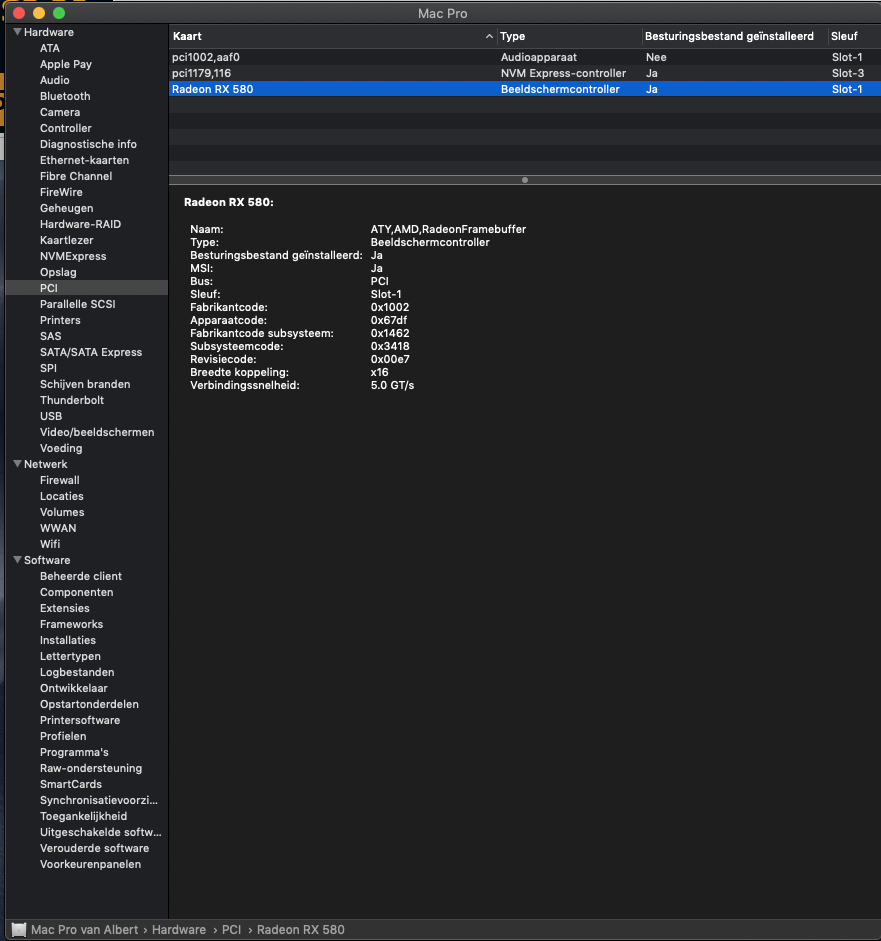Select the pci1002,aaf0 row

(x=525, y=57)
